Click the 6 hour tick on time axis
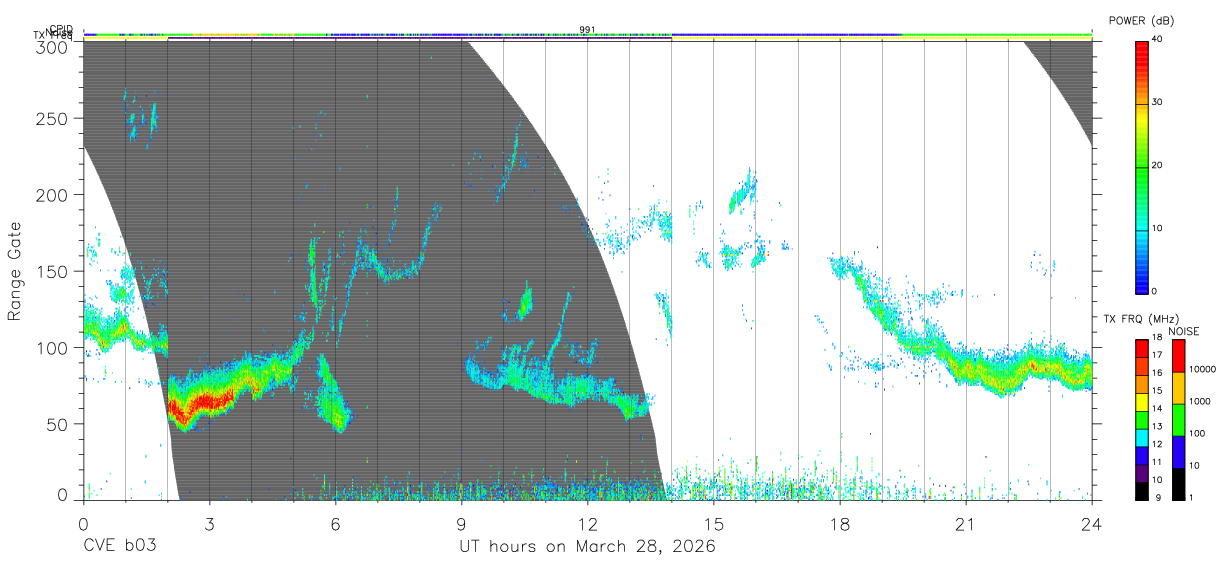The width and height of the screenshot is (1228, 567). (335, 524)
